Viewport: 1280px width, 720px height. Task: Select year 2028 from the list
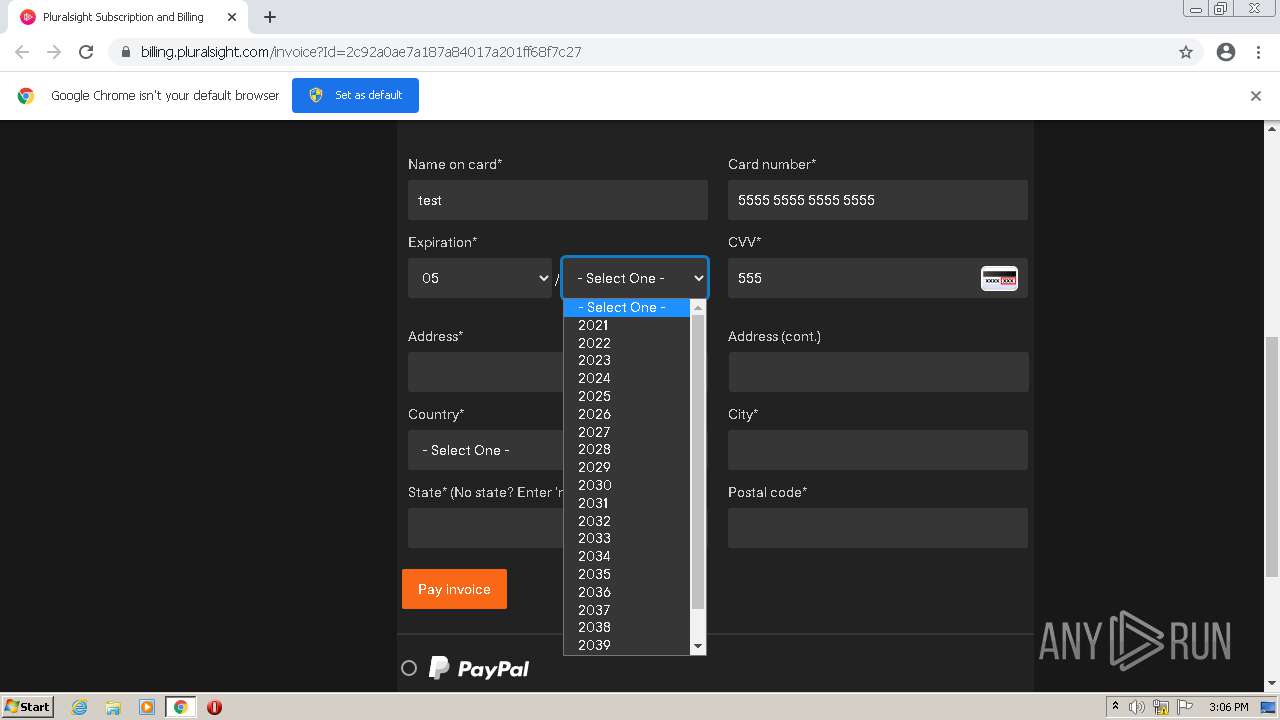pos(627,449)
